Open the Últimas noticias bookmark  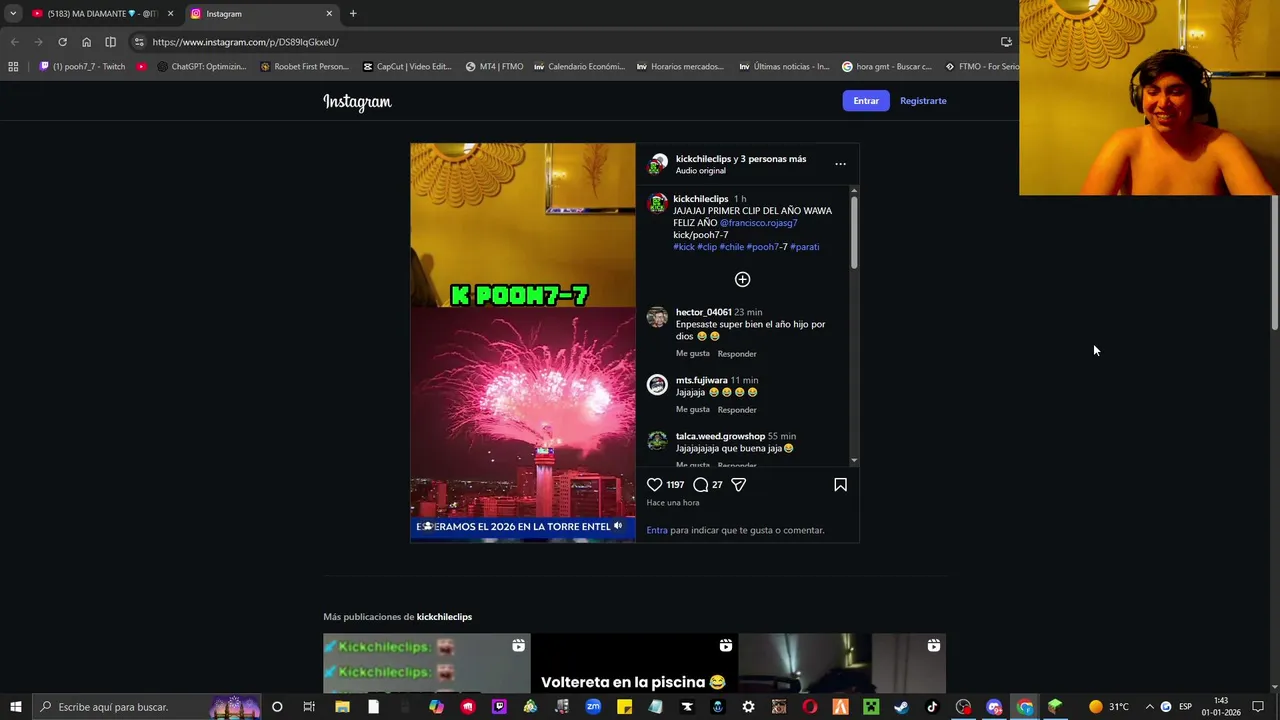click(784, 67)
